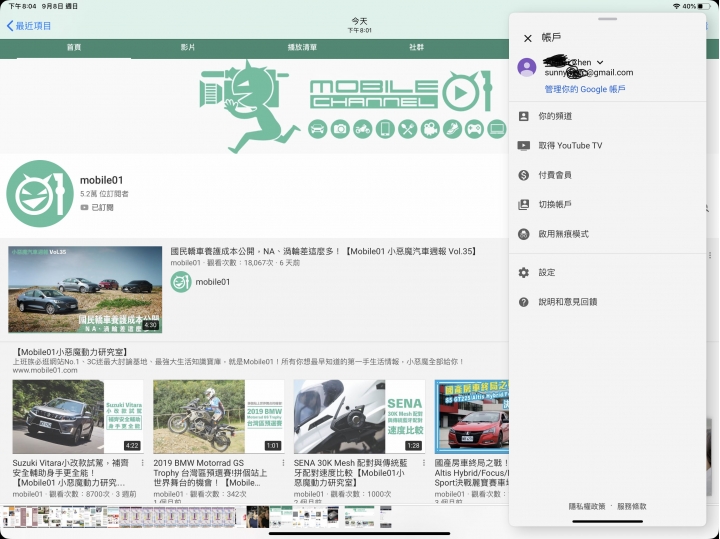Open the featured 小惡魔汽車週報 Vol.35 thumbnail
Screen dimensions: 720x539
click(85, 289)
